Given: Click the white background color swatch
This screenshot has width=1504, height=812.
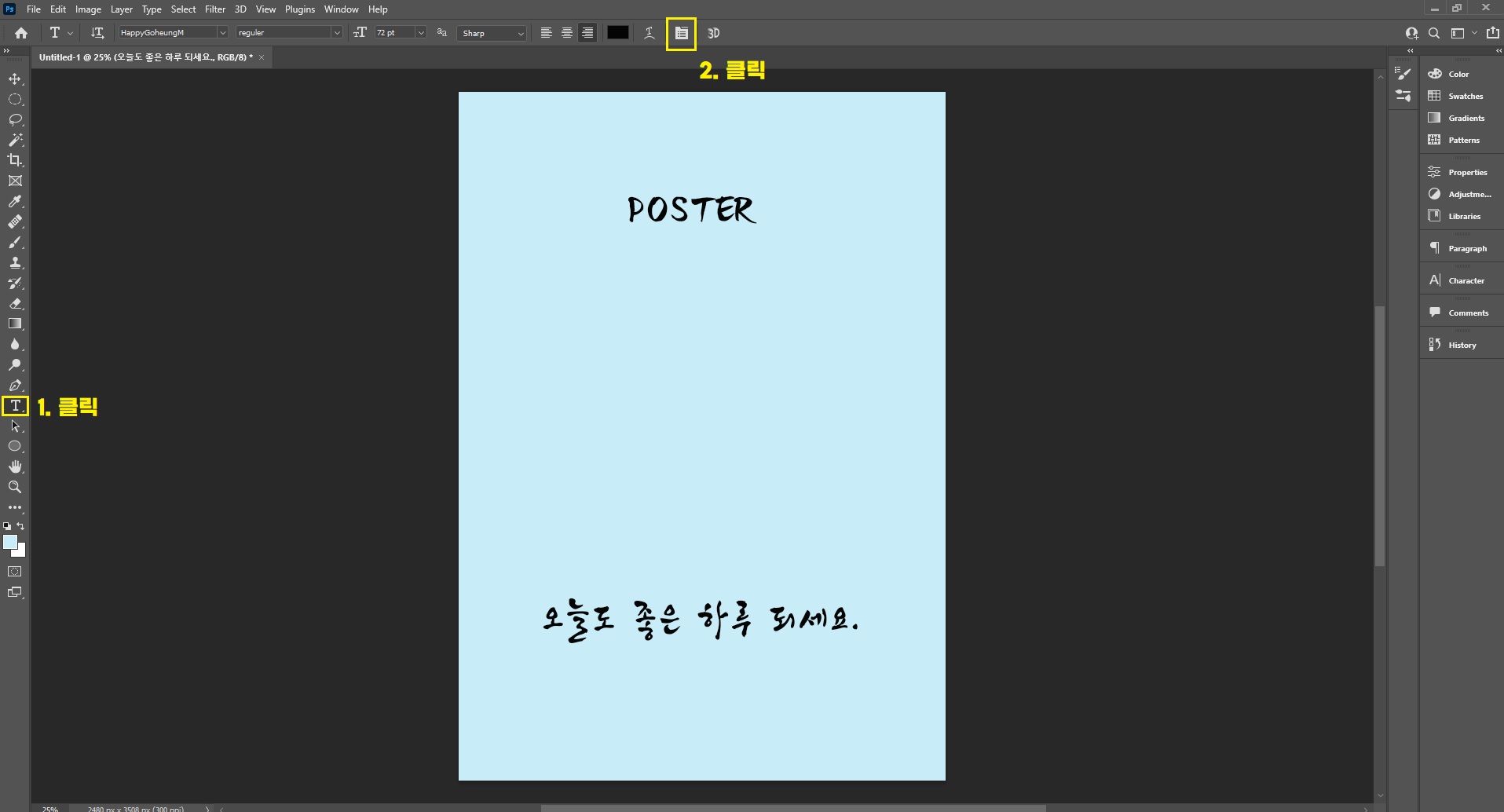Looking at the screenshot, I should tap(21, 553).
